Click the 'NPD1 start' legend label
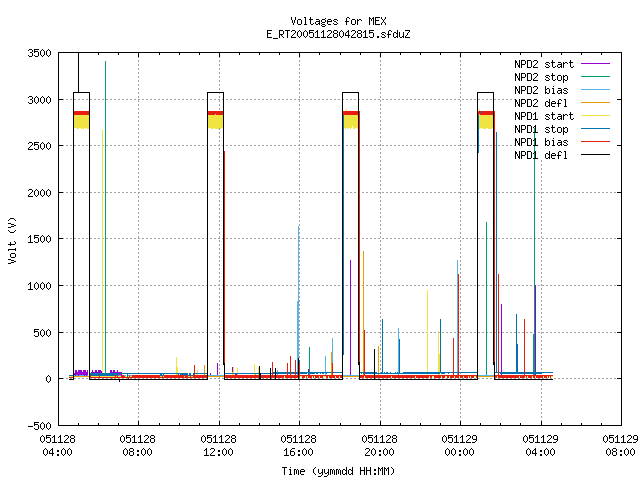 [544, 116]
